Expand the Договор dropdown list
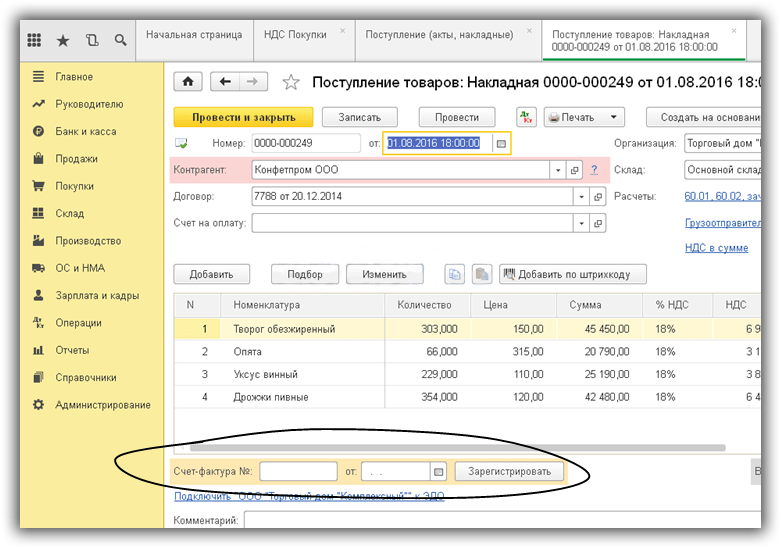Image resolution: width=781 pixels, height=548 pixels. pos(581,196)
